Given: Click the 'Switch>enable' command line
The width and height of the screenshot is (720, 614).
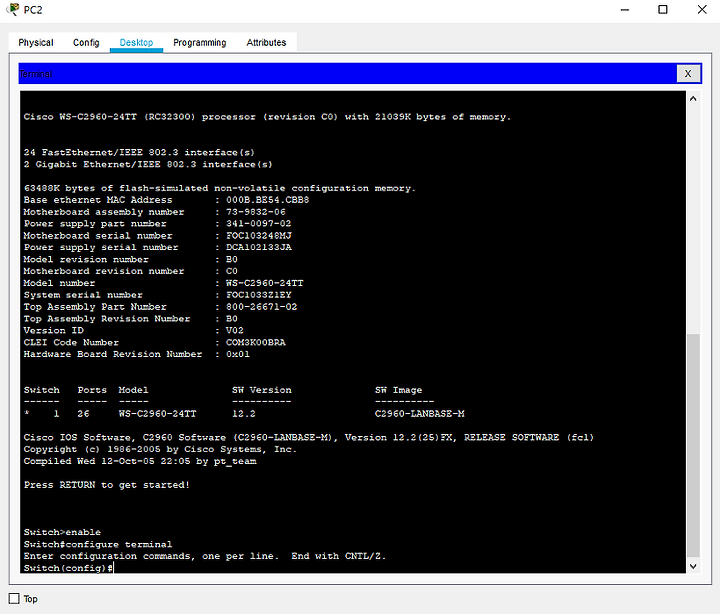Looking at the screenshot, I should click(x=62, y=532).
